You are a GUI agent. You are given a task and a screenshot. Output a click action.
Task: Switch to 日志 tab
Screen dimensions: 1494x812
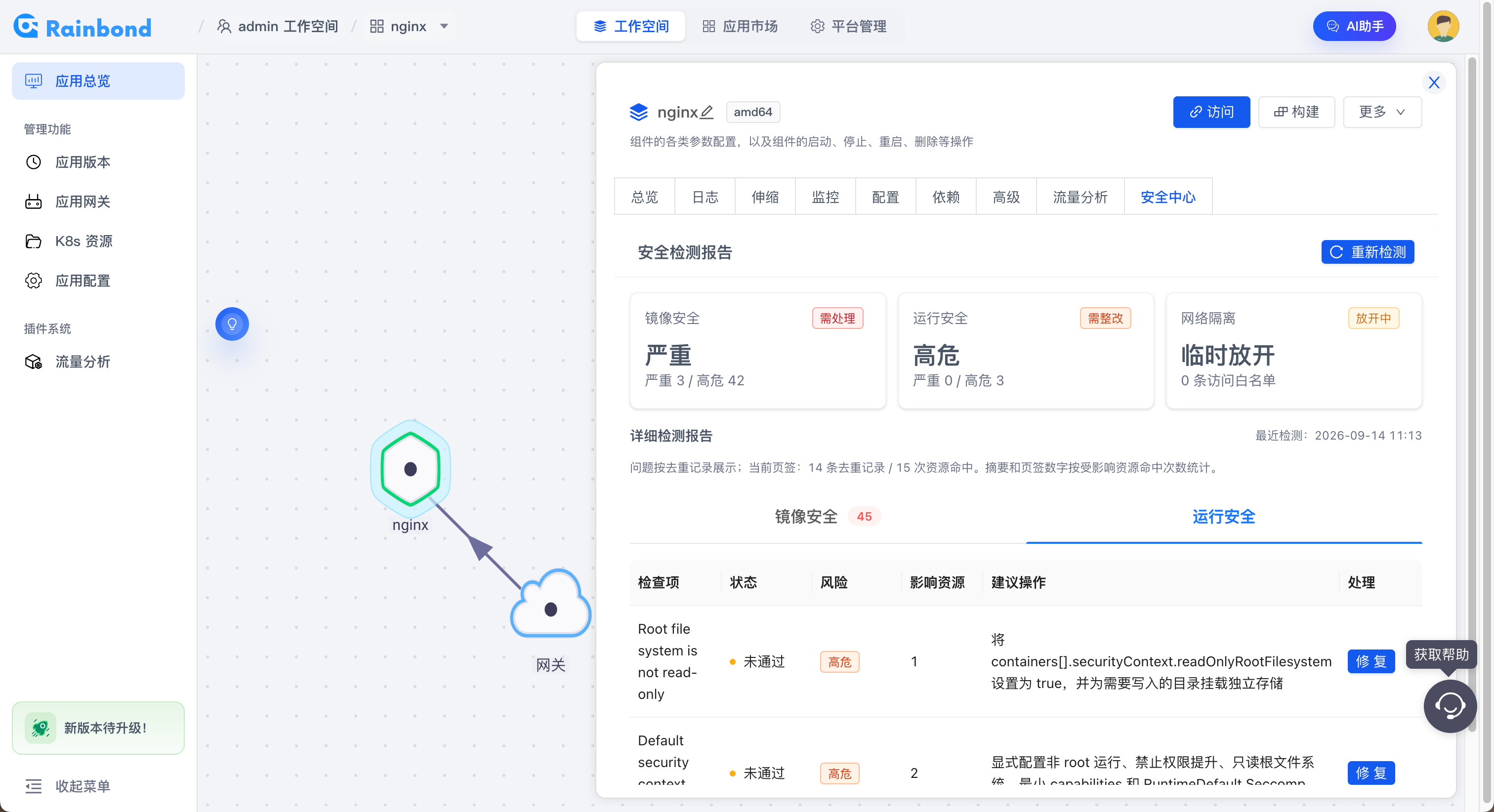[705, 197]
